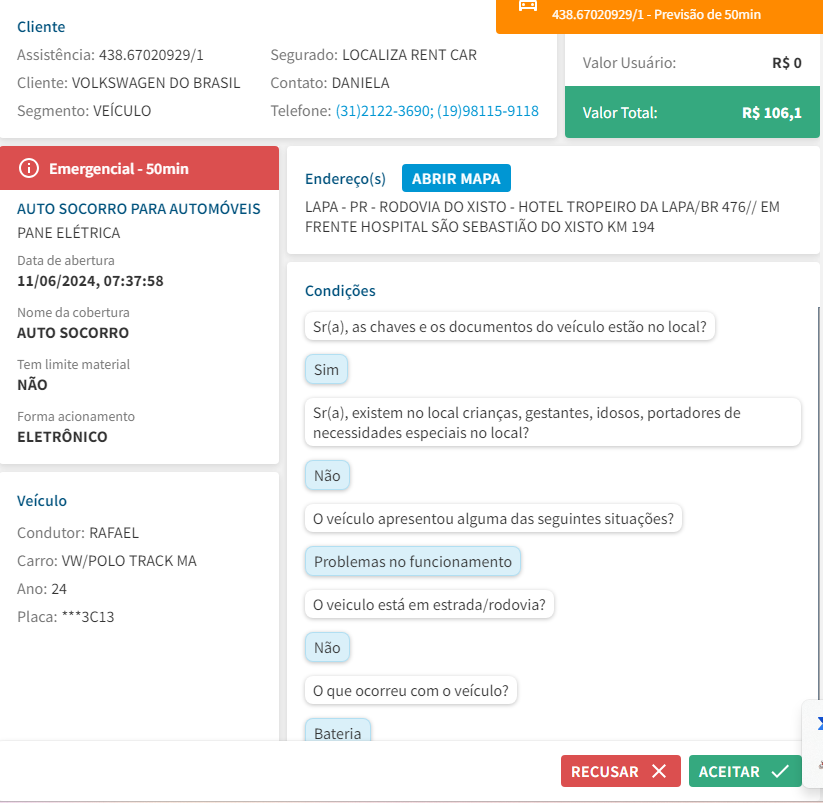Click the AUTO SOCORRO PARA AUTOMÓVEIS heading
This screenshot has width=823, height=803.
[139, 208]
